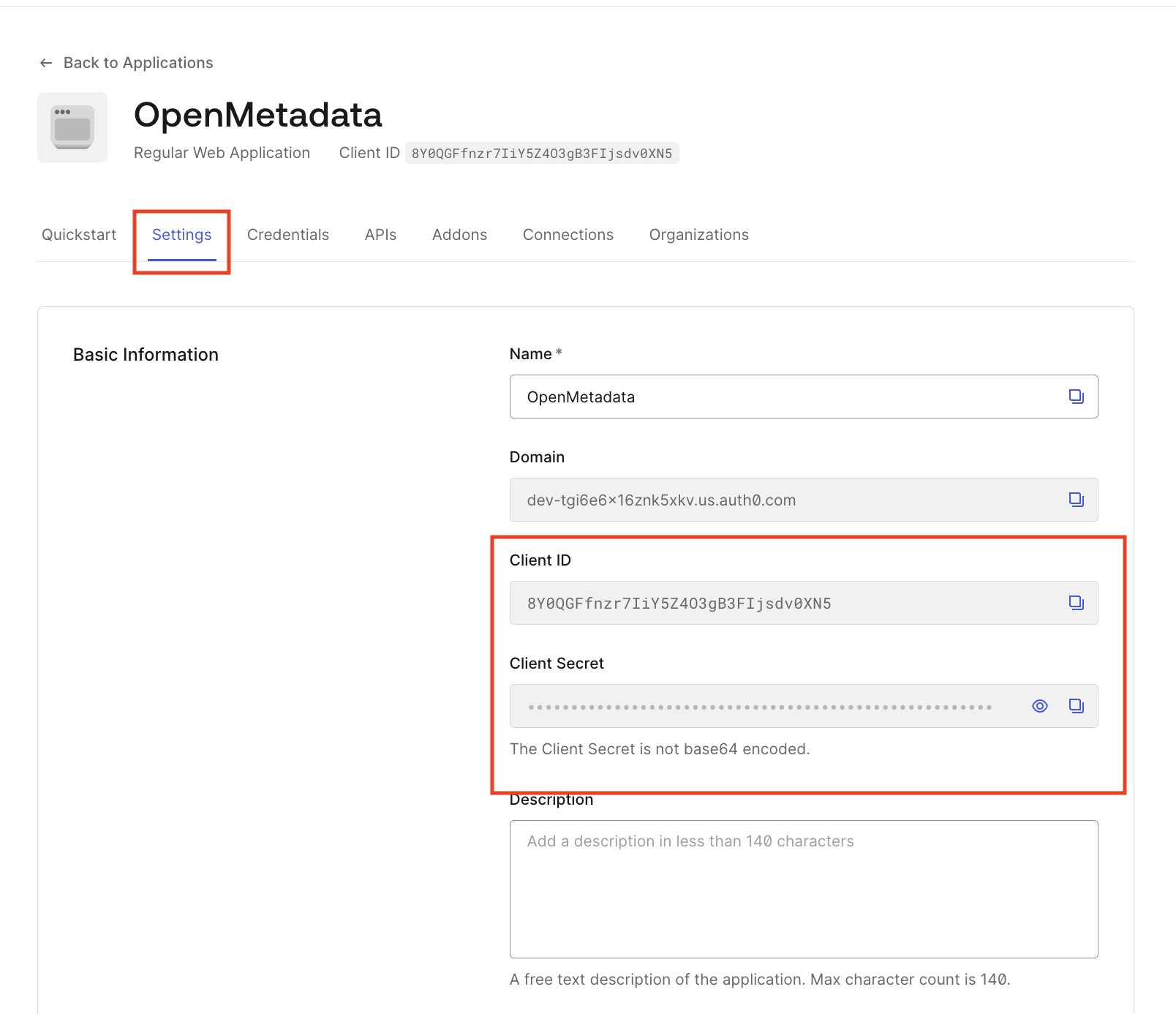The width and height of the screenshot is (1176, 1014).
Task: Copy the Client ID value
Action: [1076, 603]
